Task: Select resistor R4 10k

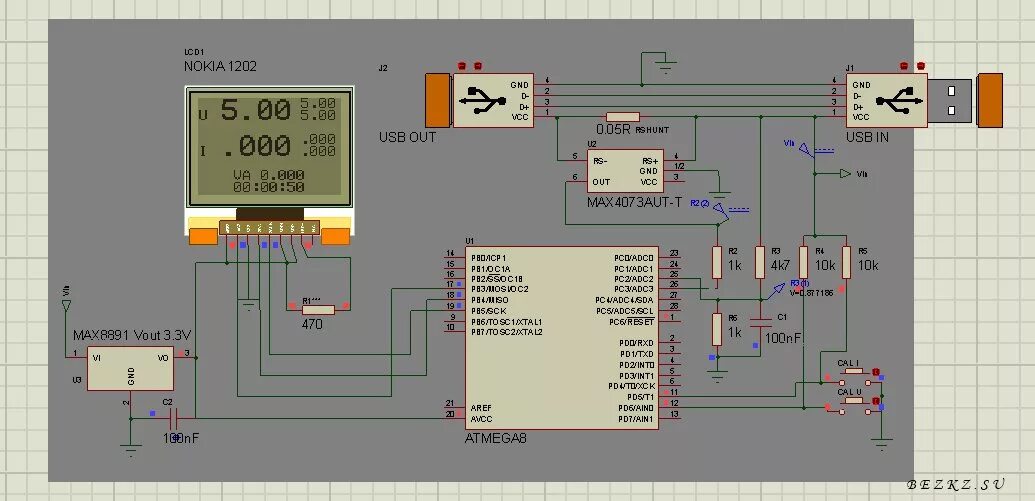Action: click(803, 262)
